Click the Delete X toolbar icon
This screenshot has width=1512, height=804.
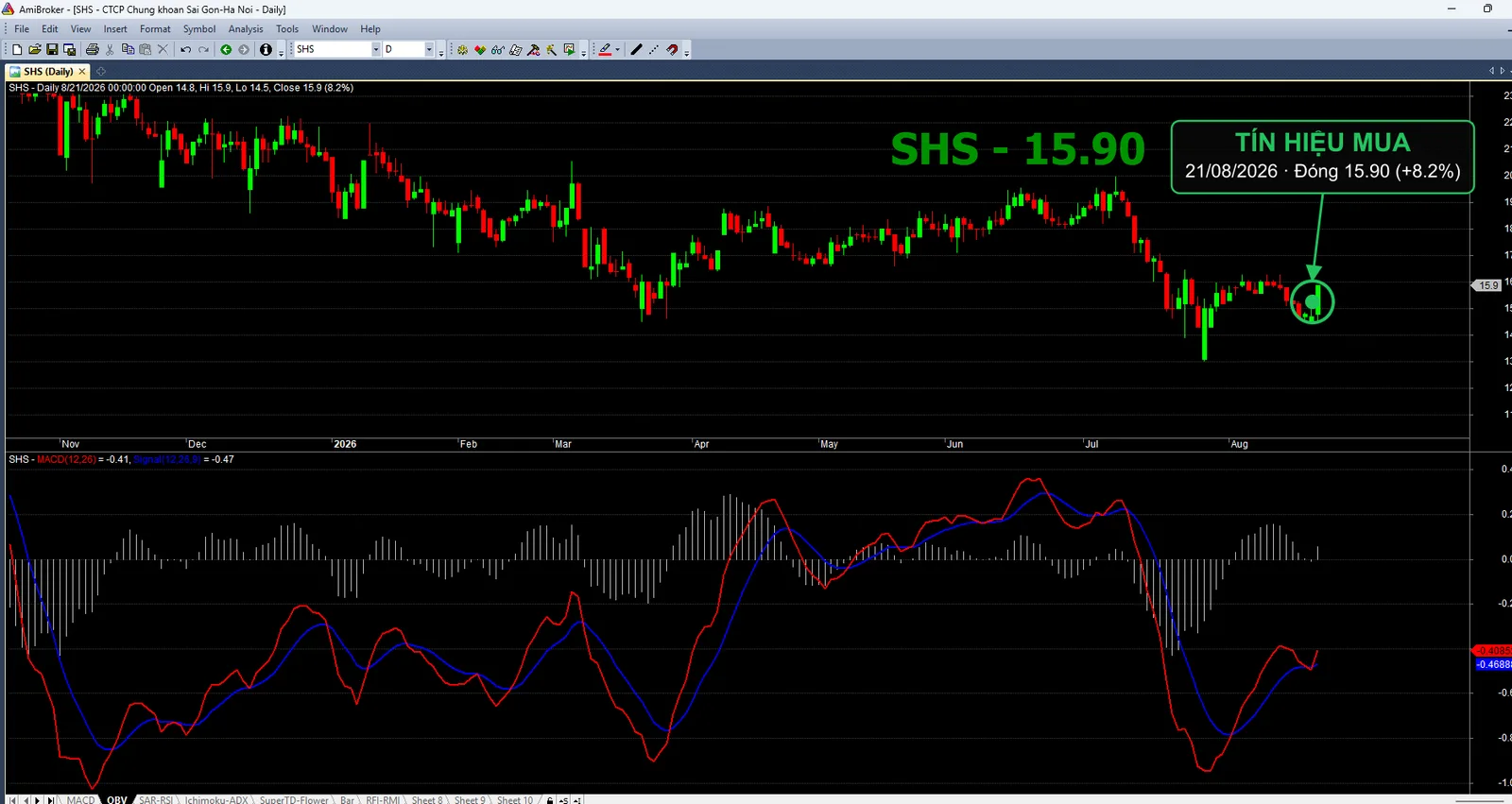tap(163, 49)
